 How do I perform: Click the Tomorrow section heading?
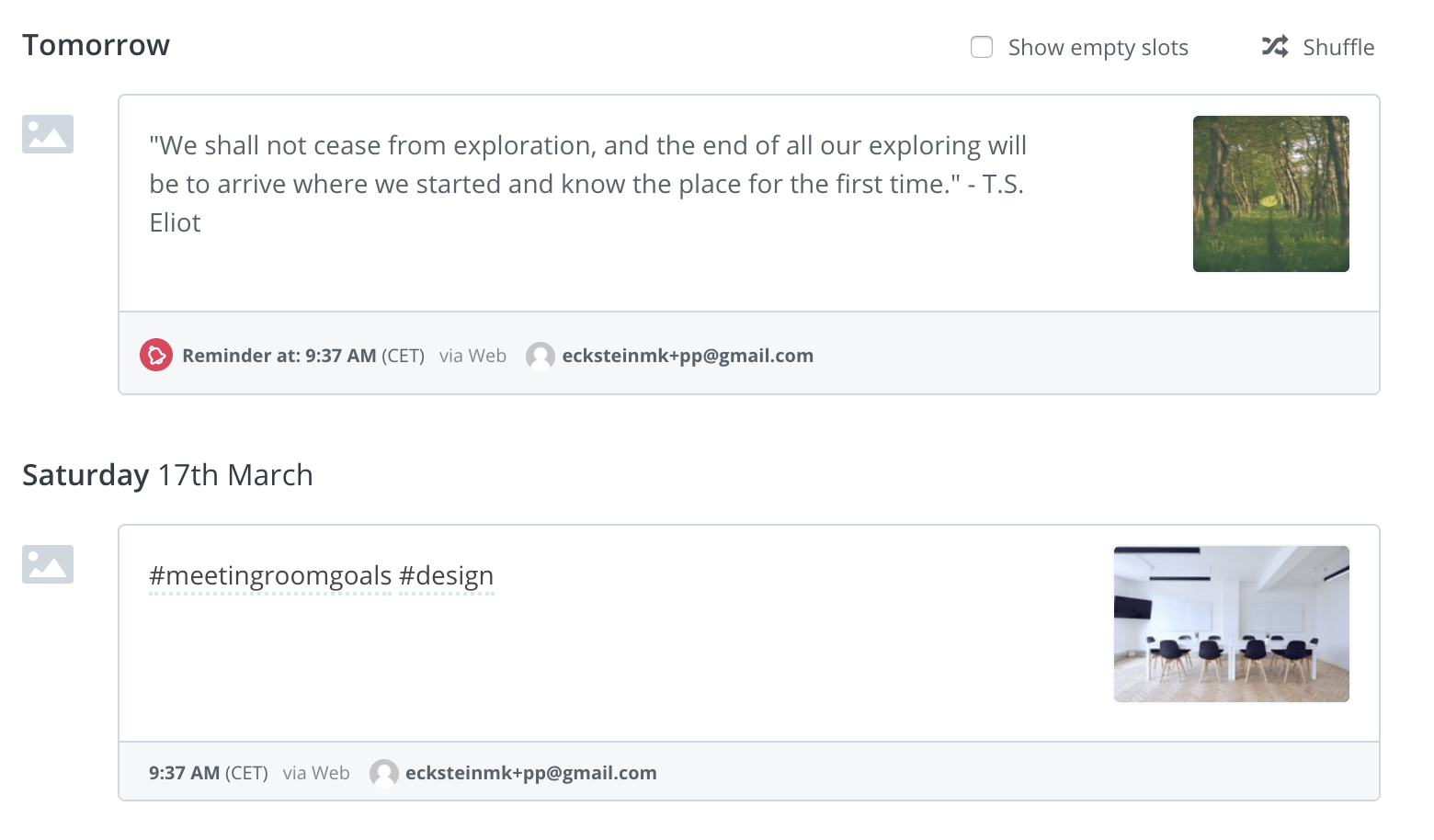point(96,45)
